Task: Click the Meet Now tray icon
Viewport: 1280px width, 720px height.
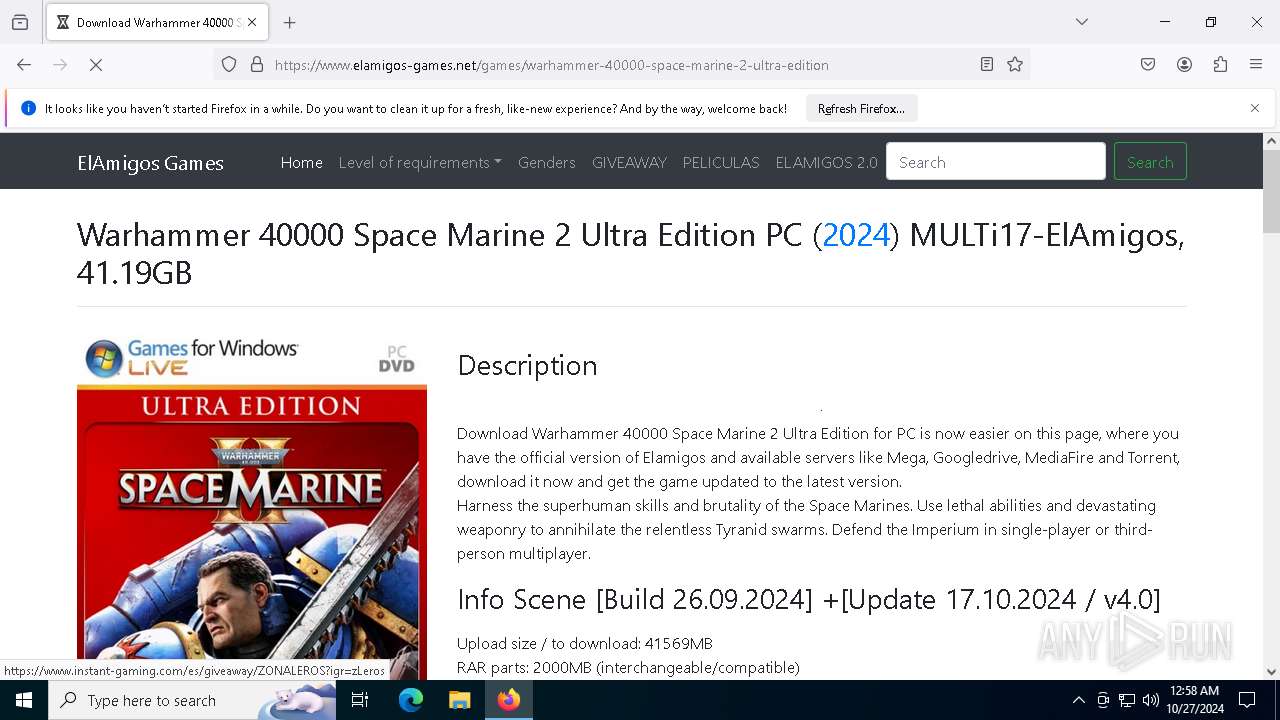Action: tap(1103, 700)
